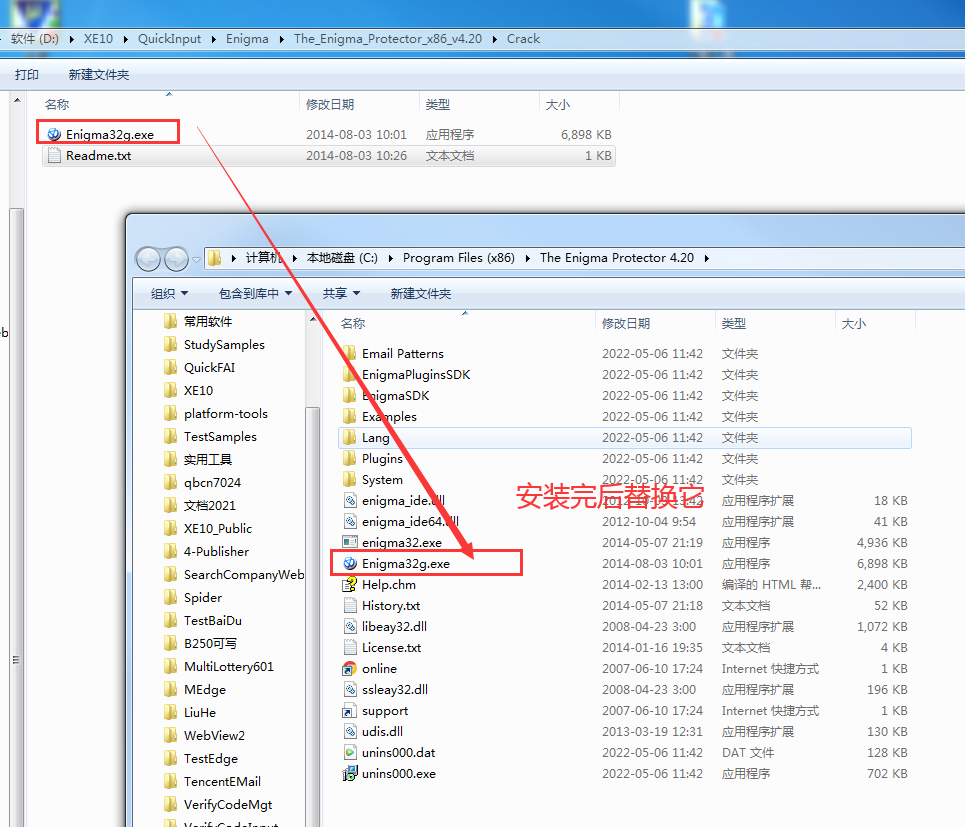
Task: Select unins000.dat file icon
Action: click(350, 752)
